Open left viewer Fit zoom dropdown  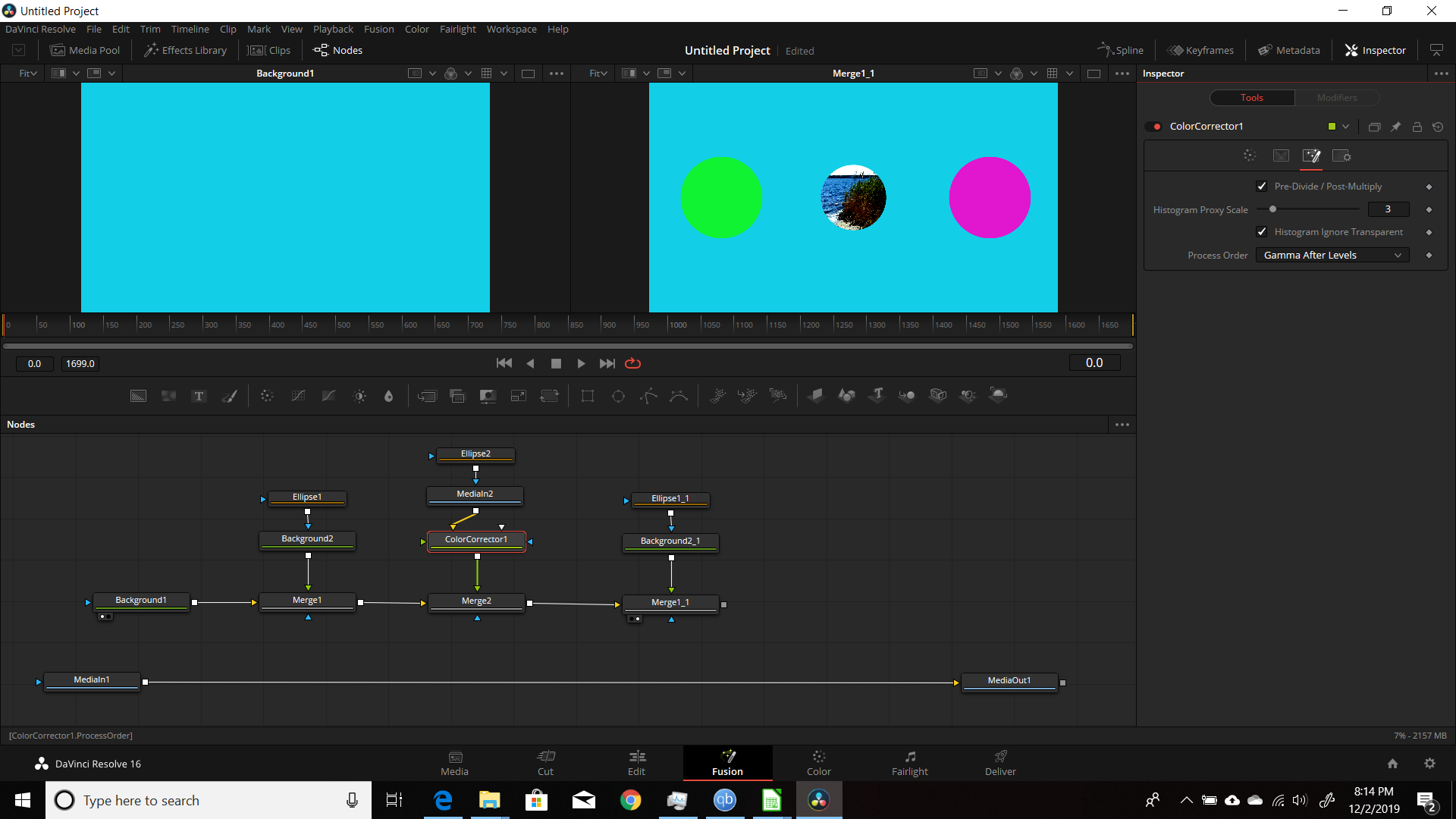(x=27, y=74)
